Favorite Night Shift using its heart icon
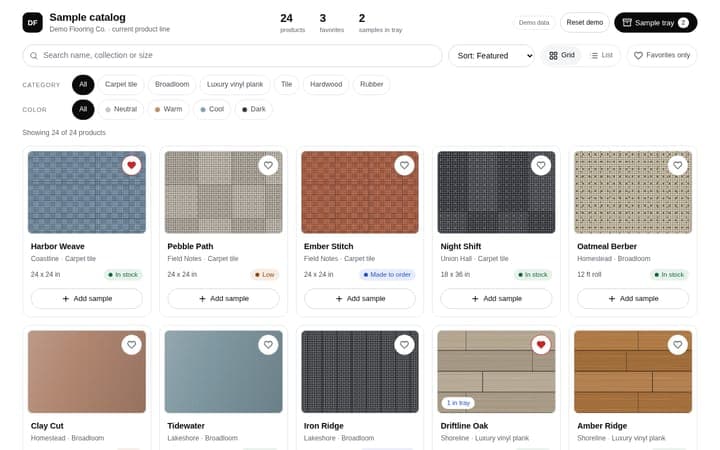720x450 pixels. tap(541, 165)
